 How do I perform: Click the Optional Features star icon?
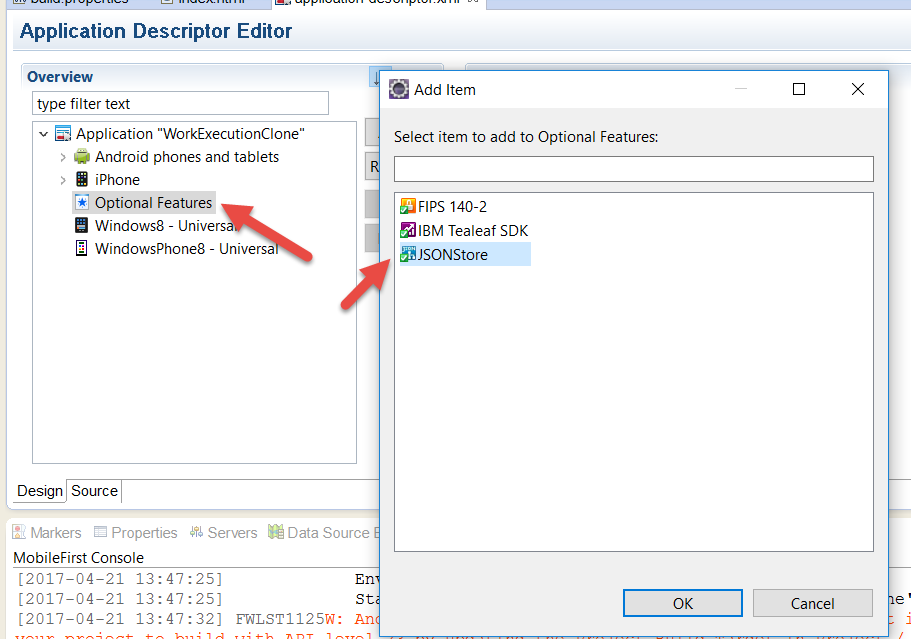pos(81,202)
